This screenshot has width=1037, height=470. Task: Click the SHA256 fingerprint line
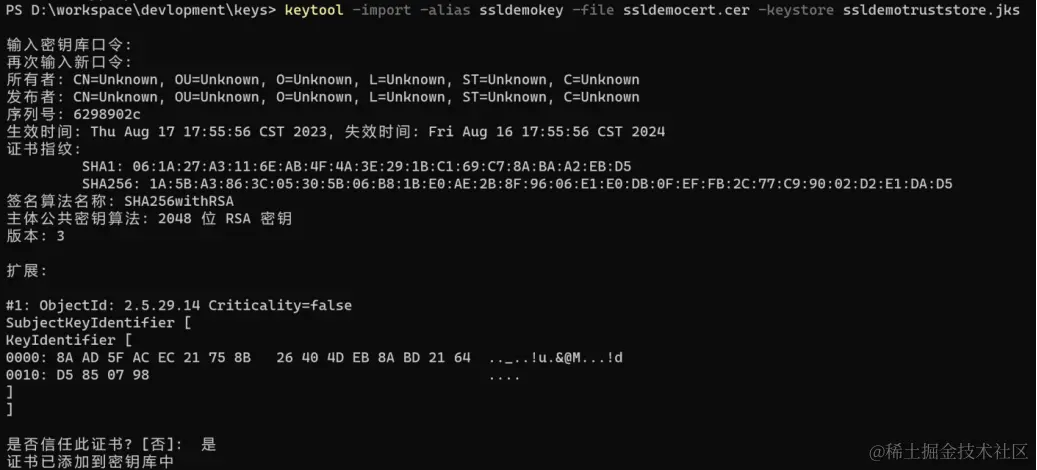[x=517, y=184]
